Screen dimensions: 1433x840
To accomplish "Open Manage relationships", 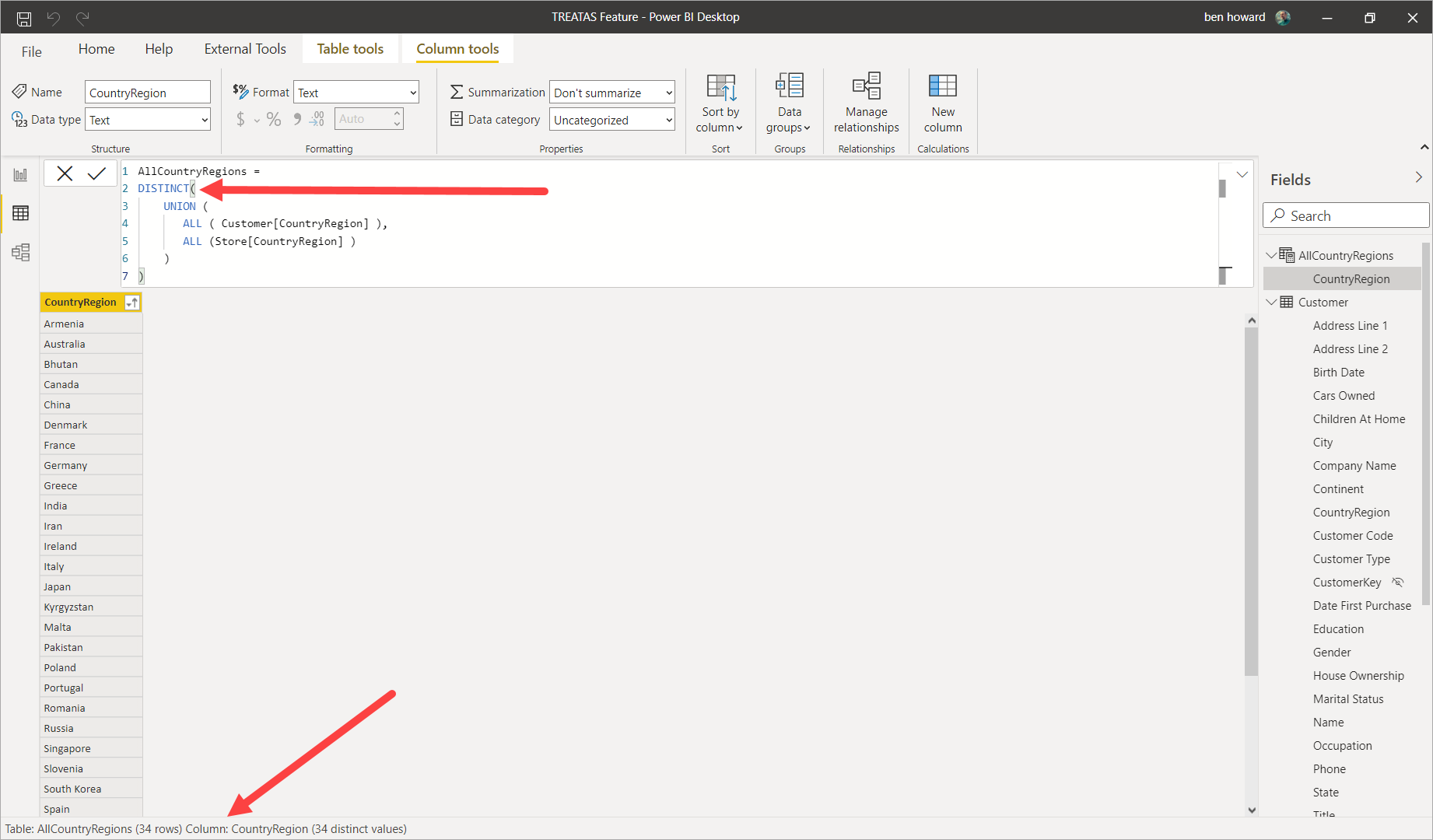I will point(866,103).
